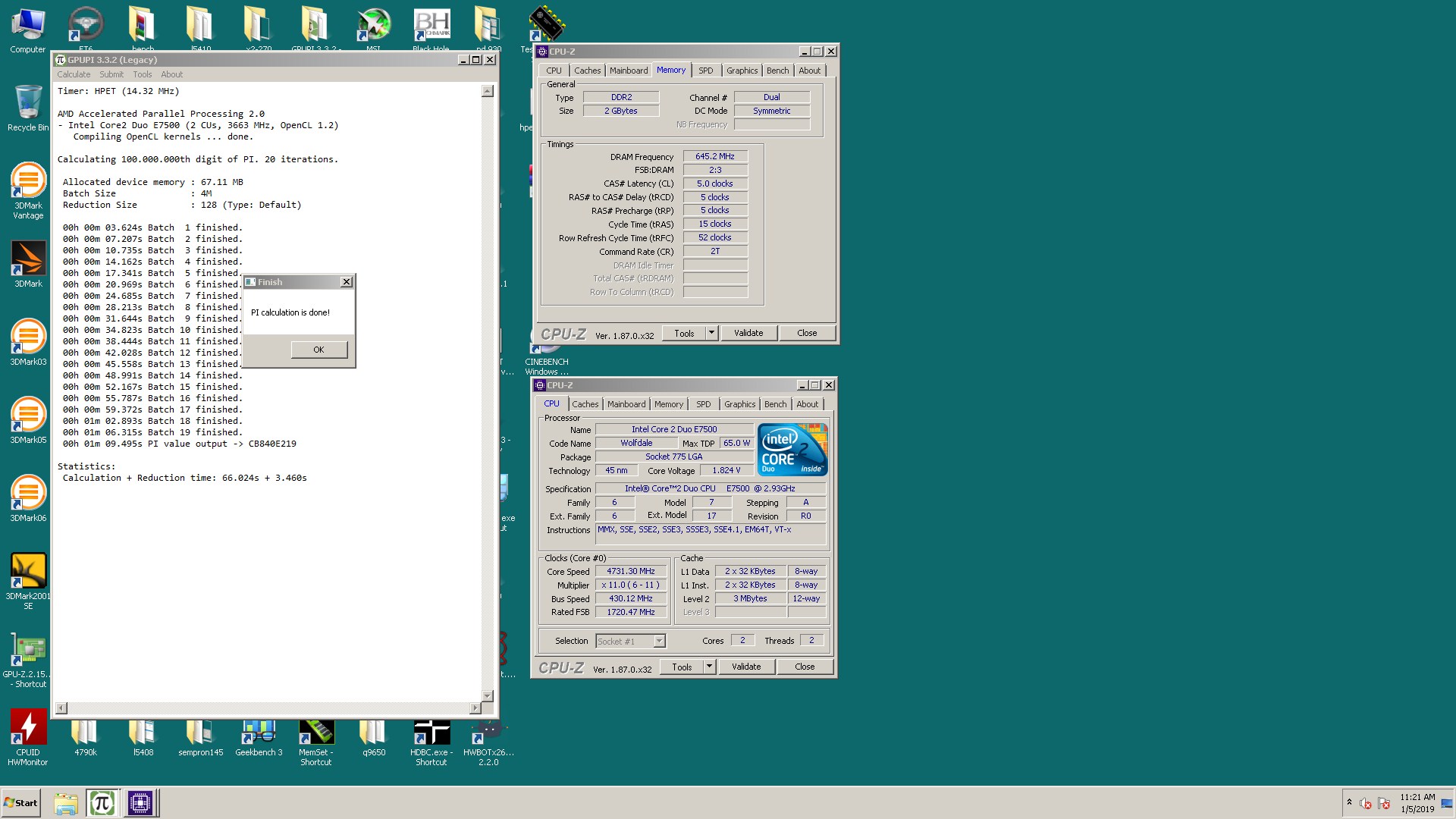This screenshot has height=819, width=1456.
Task: Open the q9650 desktop folder
Action: point(374,738)
